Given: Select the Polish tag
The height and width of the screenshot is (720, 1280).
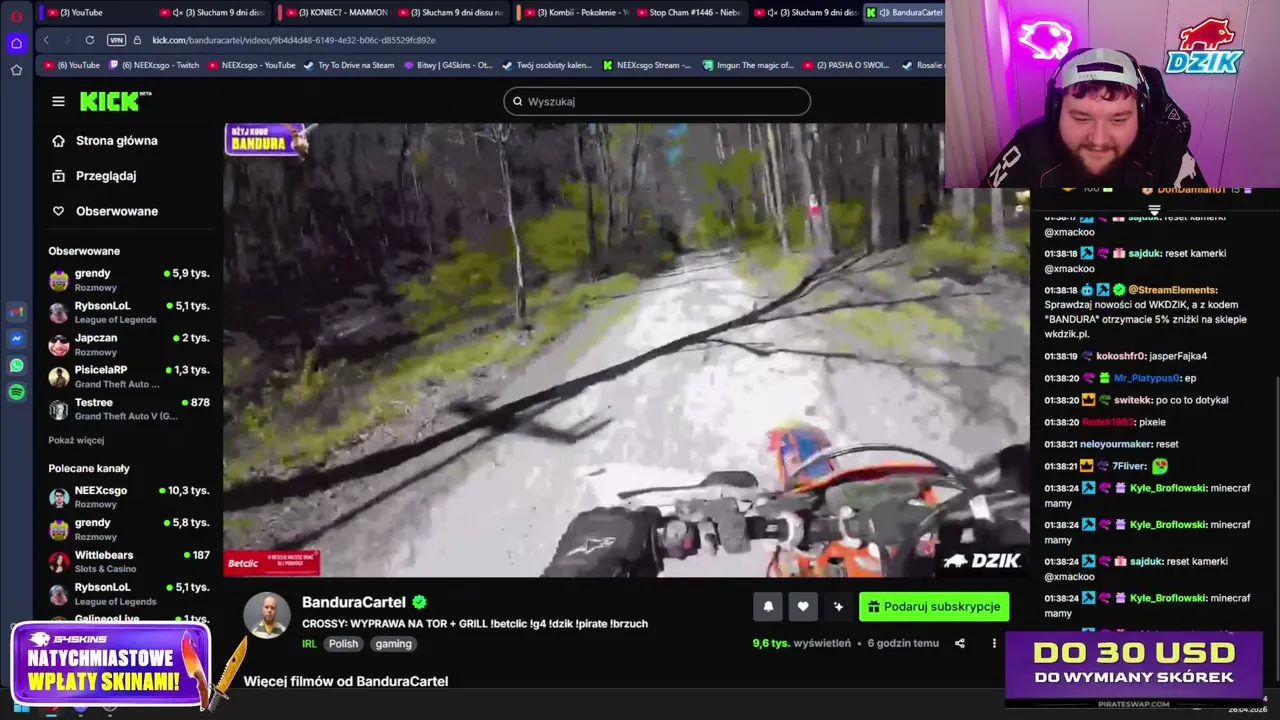Looking at the screenshot, I should (343, 644).
